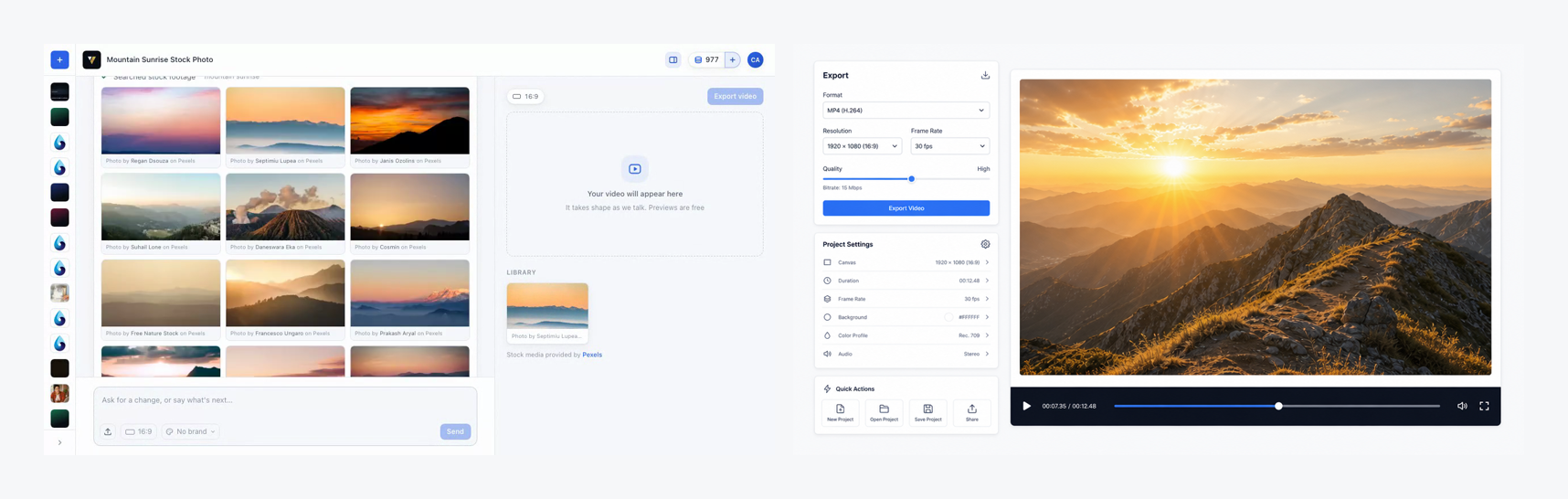Image resolution: width=1568 pixels, height=499 pixels.
Task: Expand the Background setting chevron
Action: pyautogui.click(x=987, y=317)
